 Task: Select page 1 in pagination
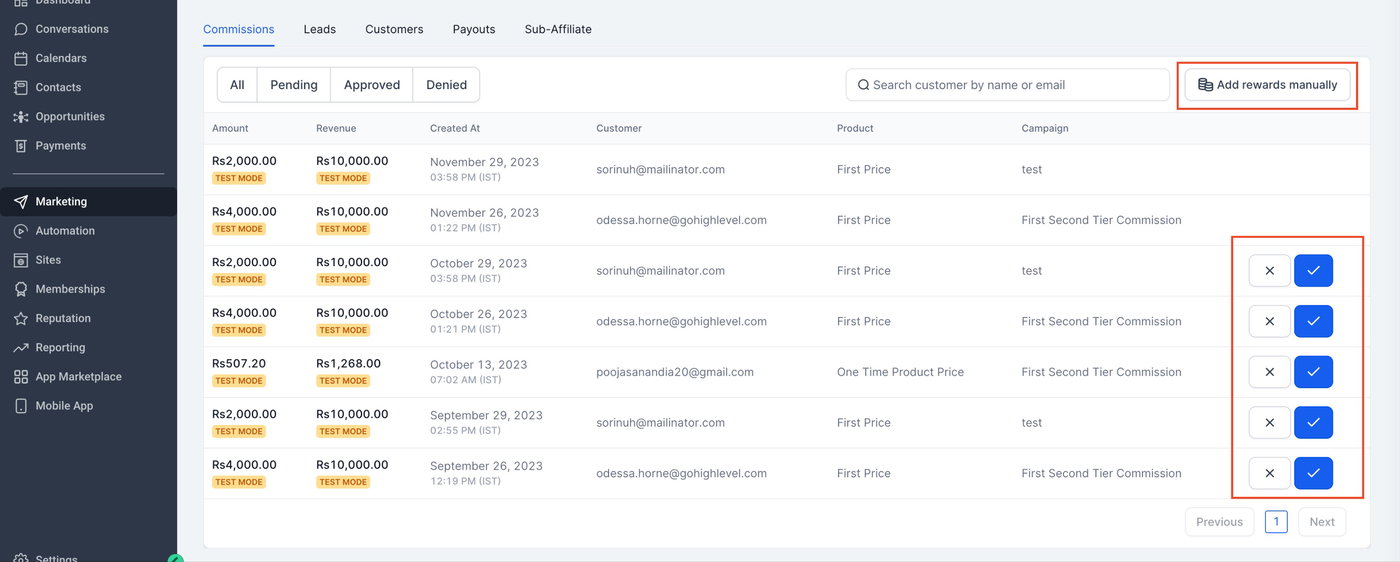(1276, 522)
